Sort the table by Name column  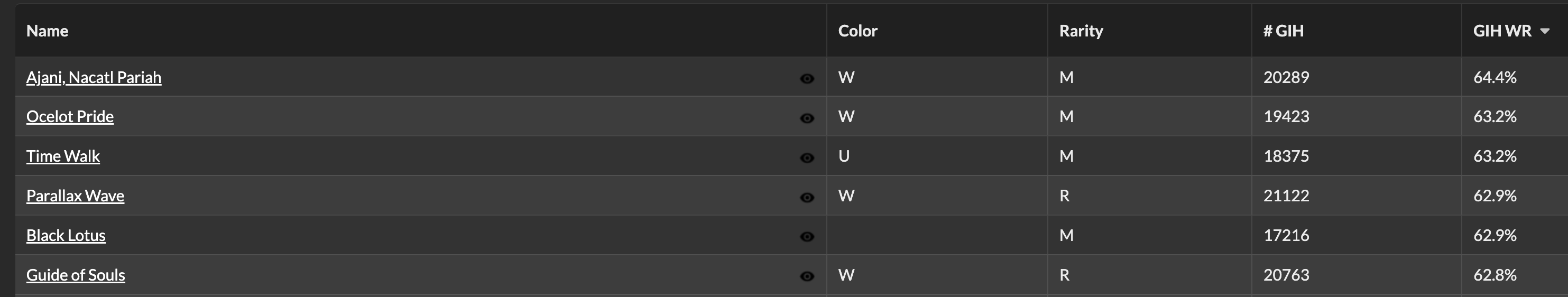[47, 31]
